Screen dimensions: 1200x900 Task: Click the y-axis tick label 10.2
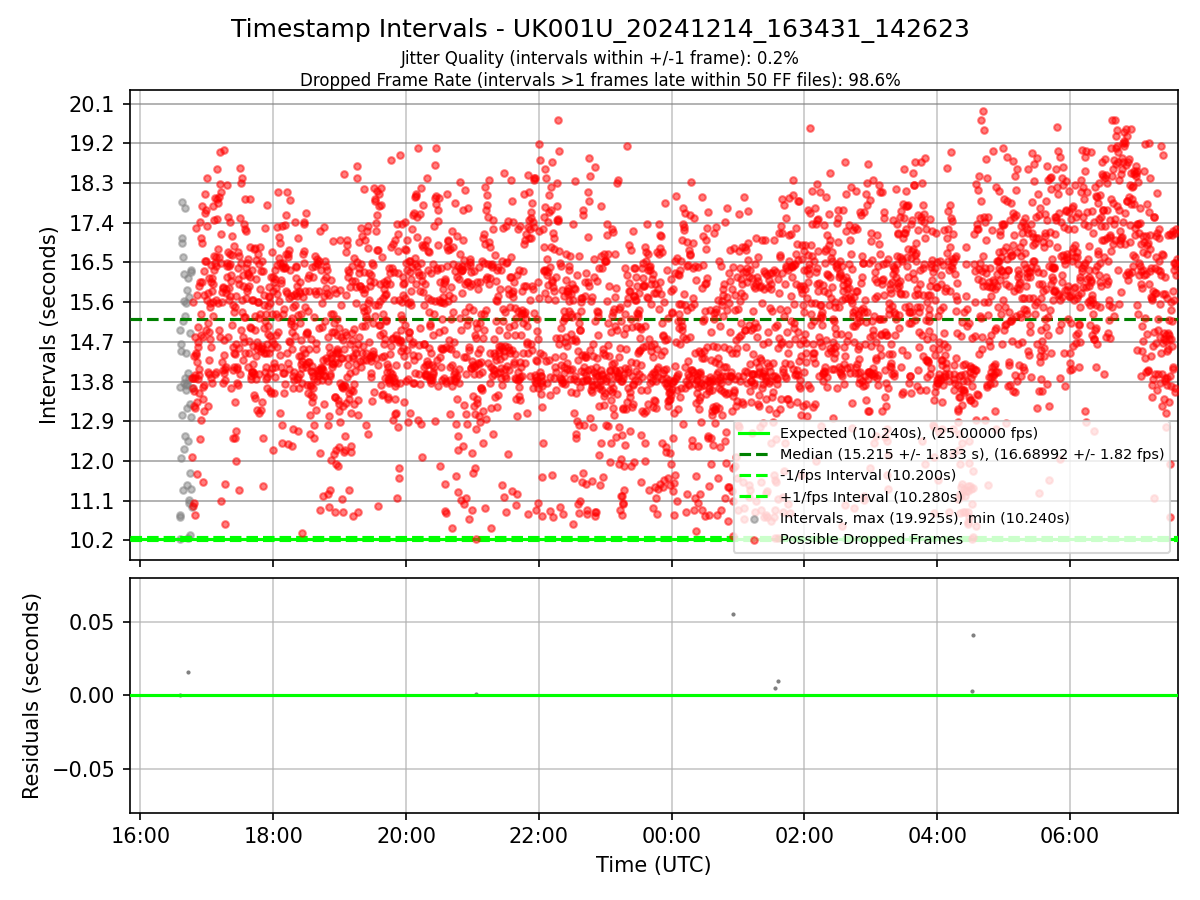93,540
